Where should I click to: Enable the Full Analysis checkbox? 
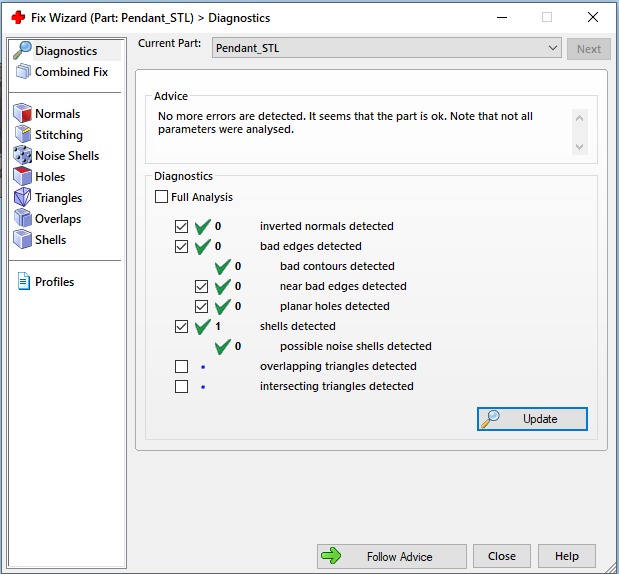(x=161, y=197)
